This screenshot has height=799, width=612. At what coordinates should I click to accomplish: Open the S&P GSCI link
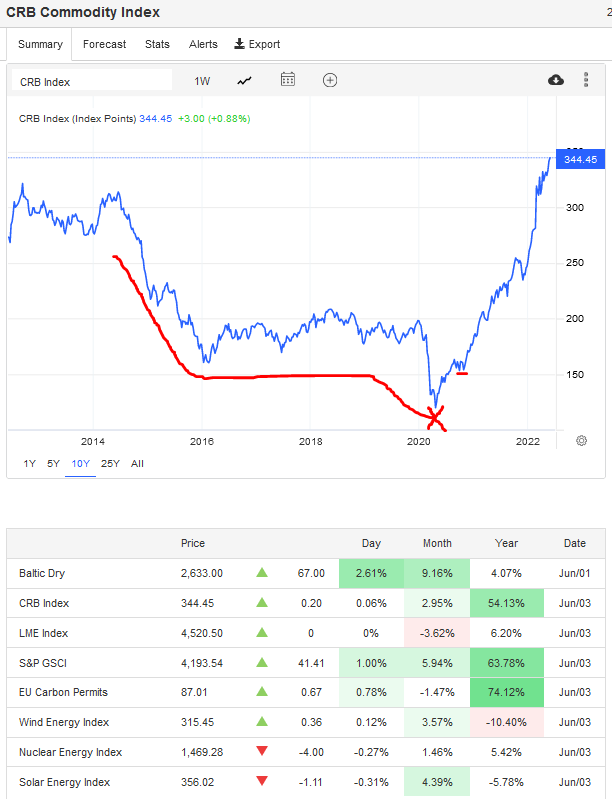coord(43,663)
